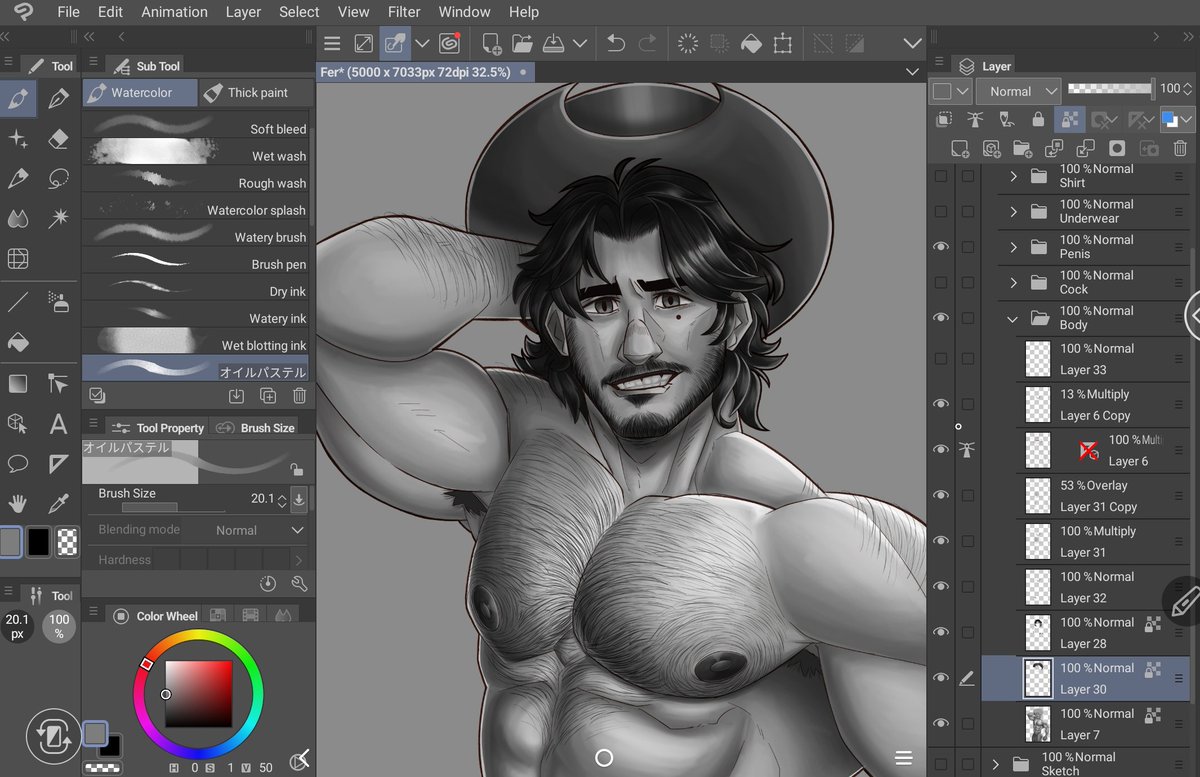Image resolution: width=1200 pixels, height=777 pixels.
Task: Expand the Shirt layer folder
Action: tap(1013, 176)
